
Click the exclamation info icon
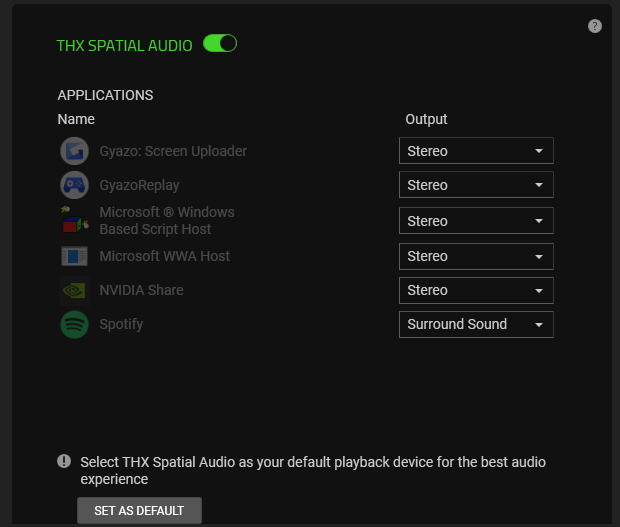[x=64, y=461]
